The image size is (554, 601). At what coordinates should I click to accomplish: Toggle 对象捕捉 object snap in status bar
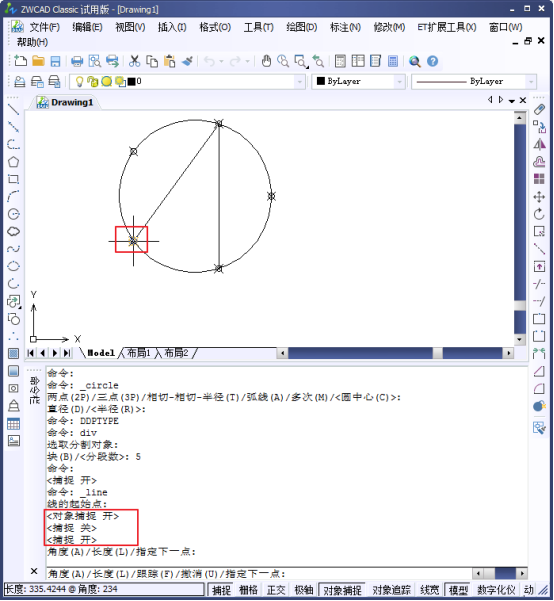click(x=342, y=590)
